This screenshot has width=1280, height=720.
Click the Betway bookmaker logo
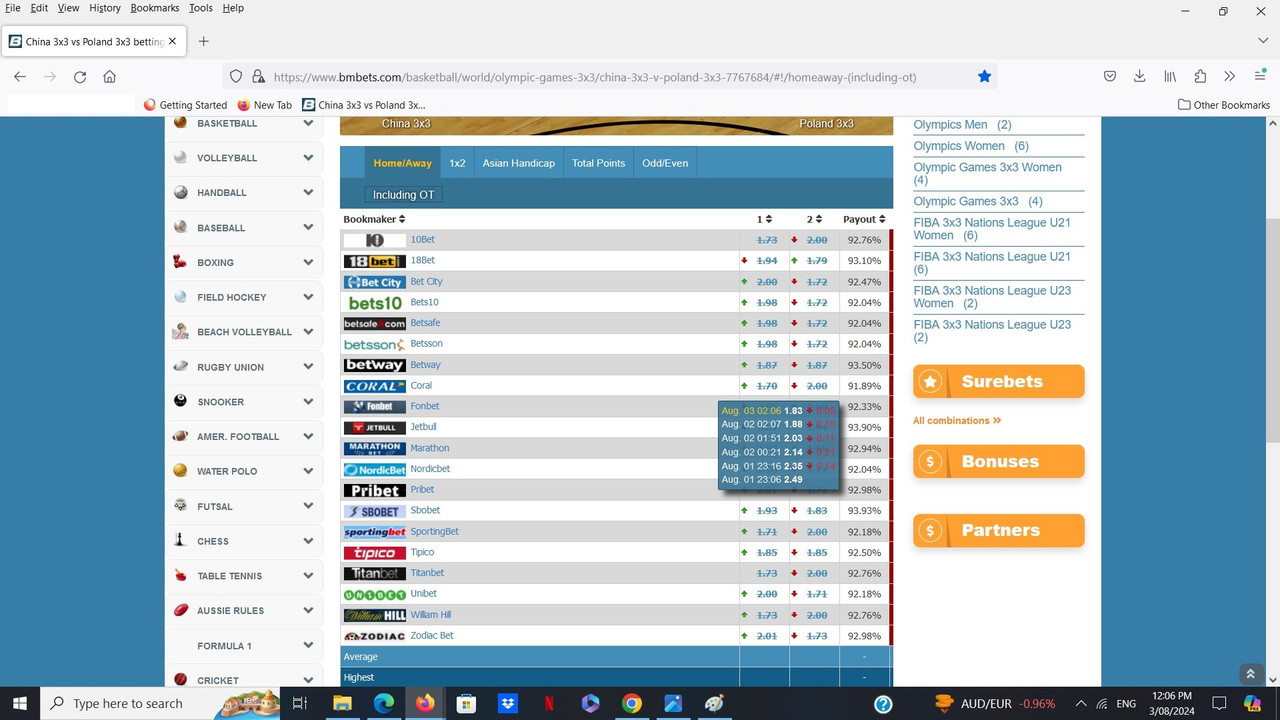point(375,365)
